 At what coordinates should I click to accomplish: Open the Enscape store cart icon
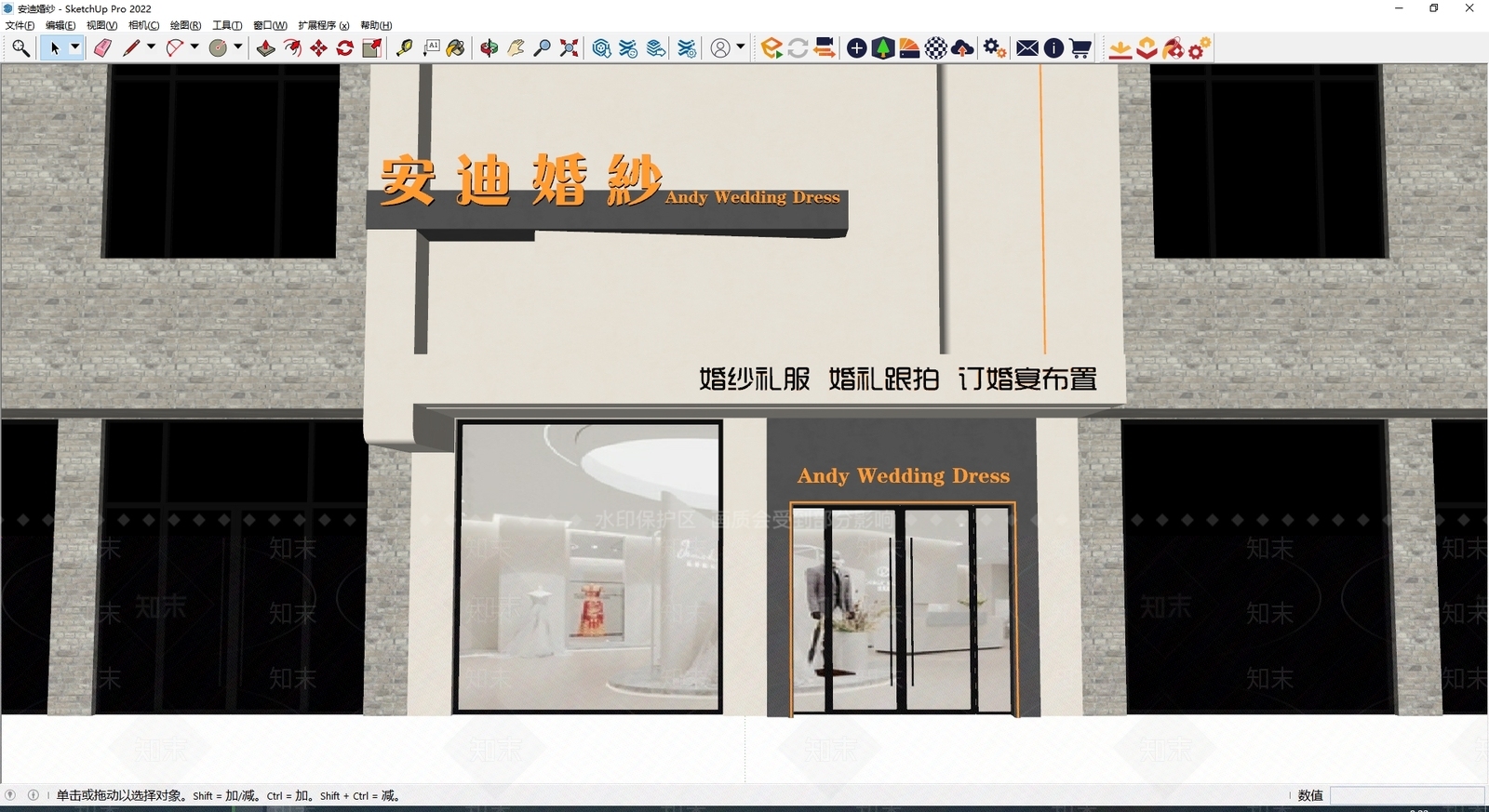click(x=1080, y=48)
